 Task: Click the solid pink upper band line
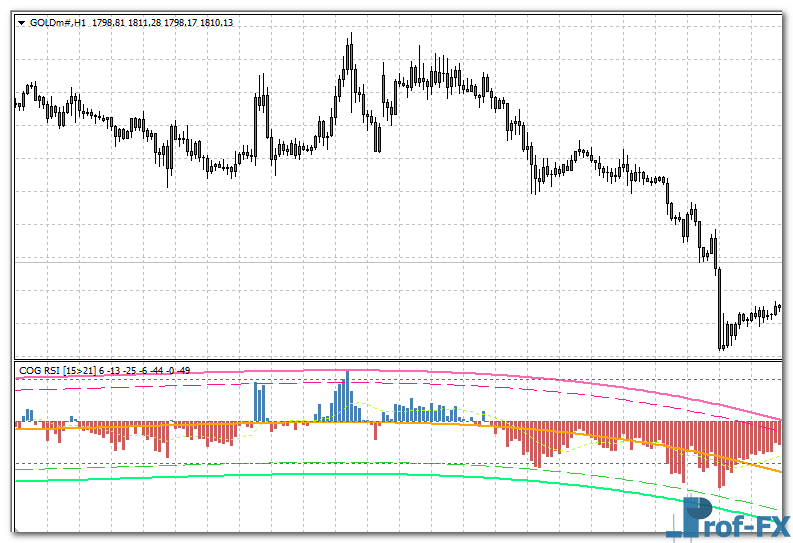(x=500, y=377)
